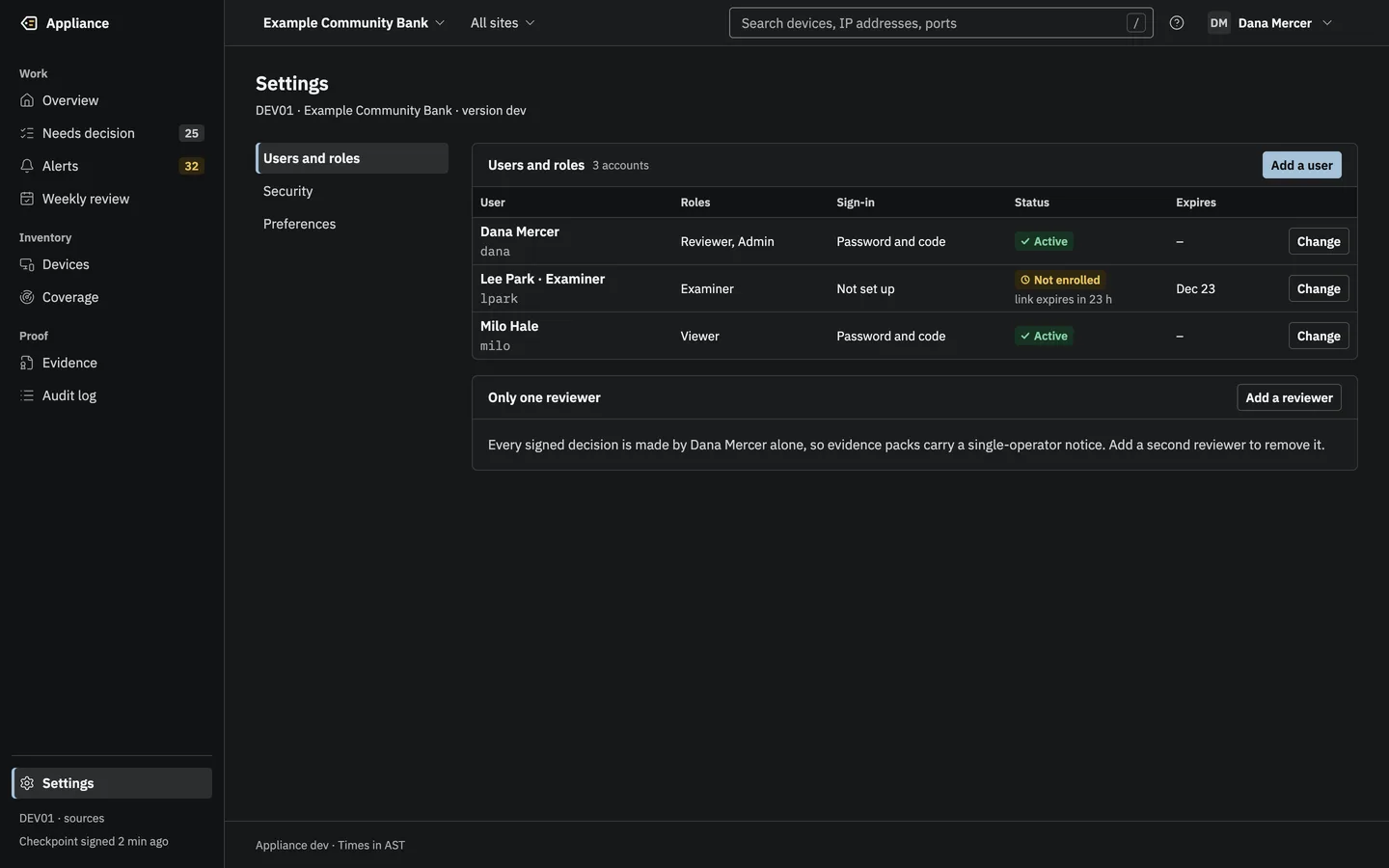
Task: Select the Alerts bell icon
Action: click(x=27, y=166)
